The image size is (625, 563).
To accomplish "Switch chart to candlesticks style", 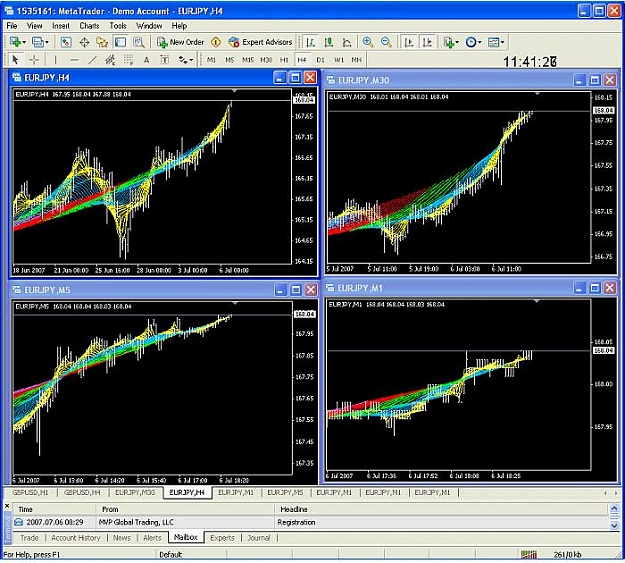I will click(329, 42).
